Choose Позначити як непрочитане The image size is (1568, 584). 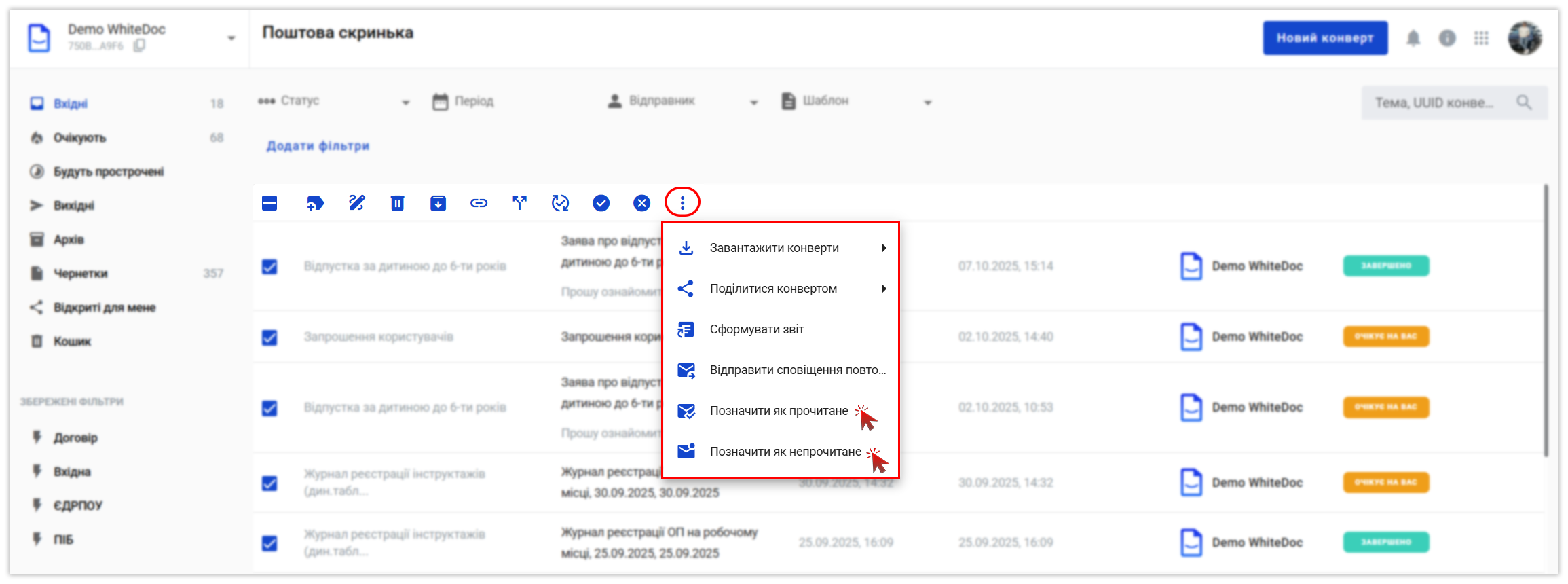pos(781,452)
